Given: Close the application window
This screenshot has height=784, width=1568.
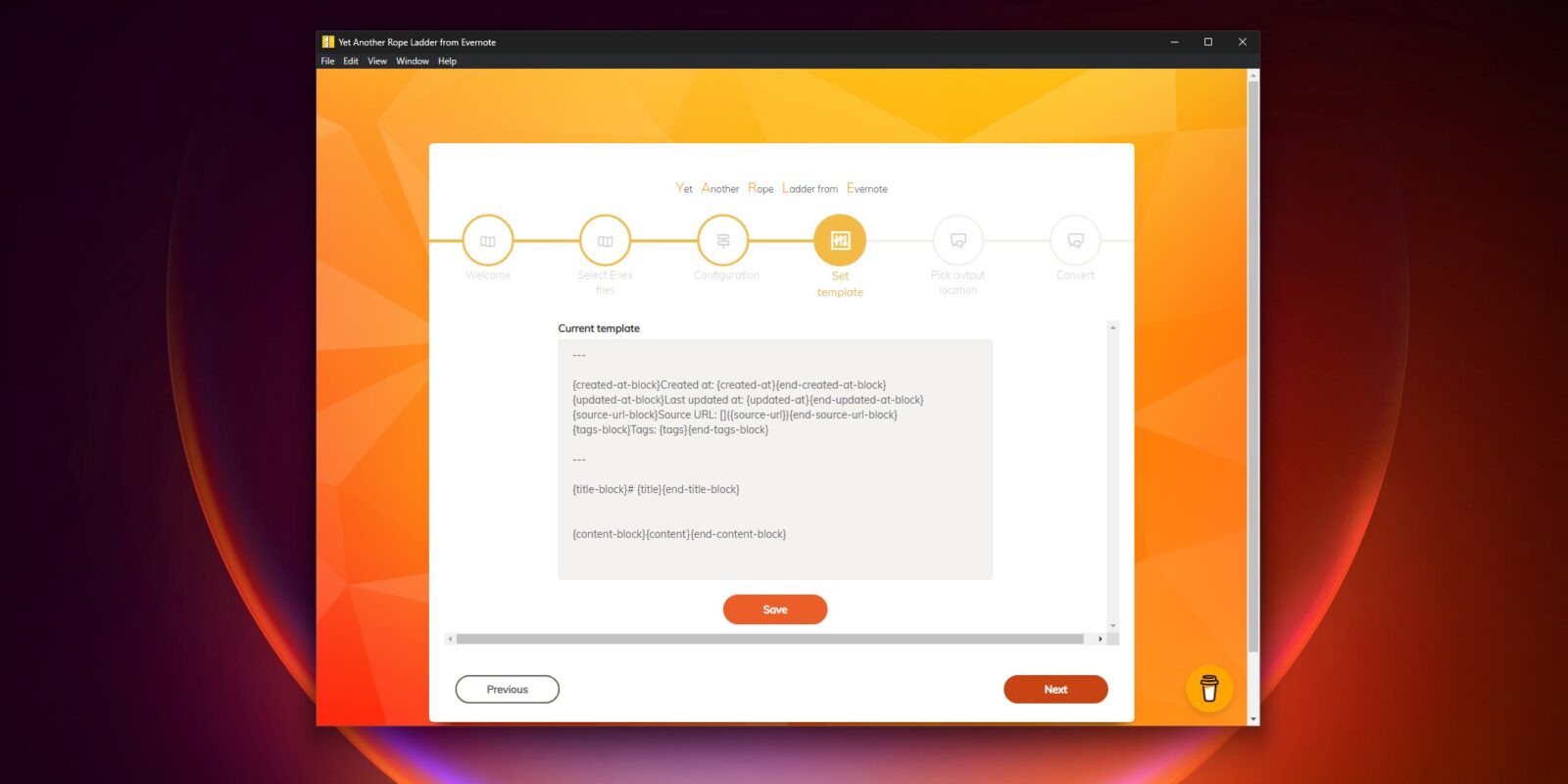Looking at the screenshot, I should tap(1243, 42).
